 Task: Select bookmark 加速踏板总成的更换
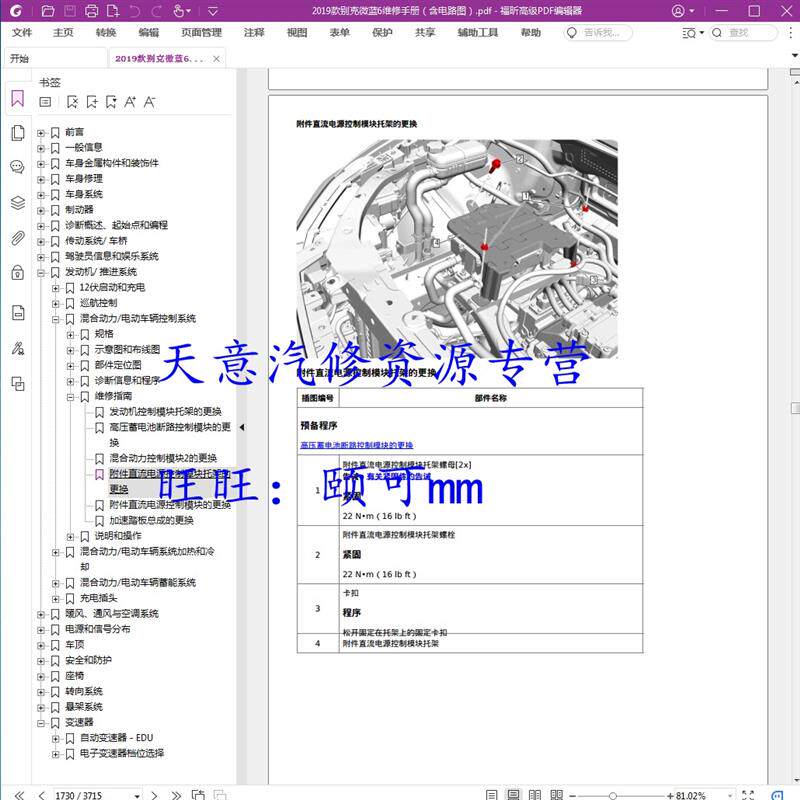[x=152, y=520]
